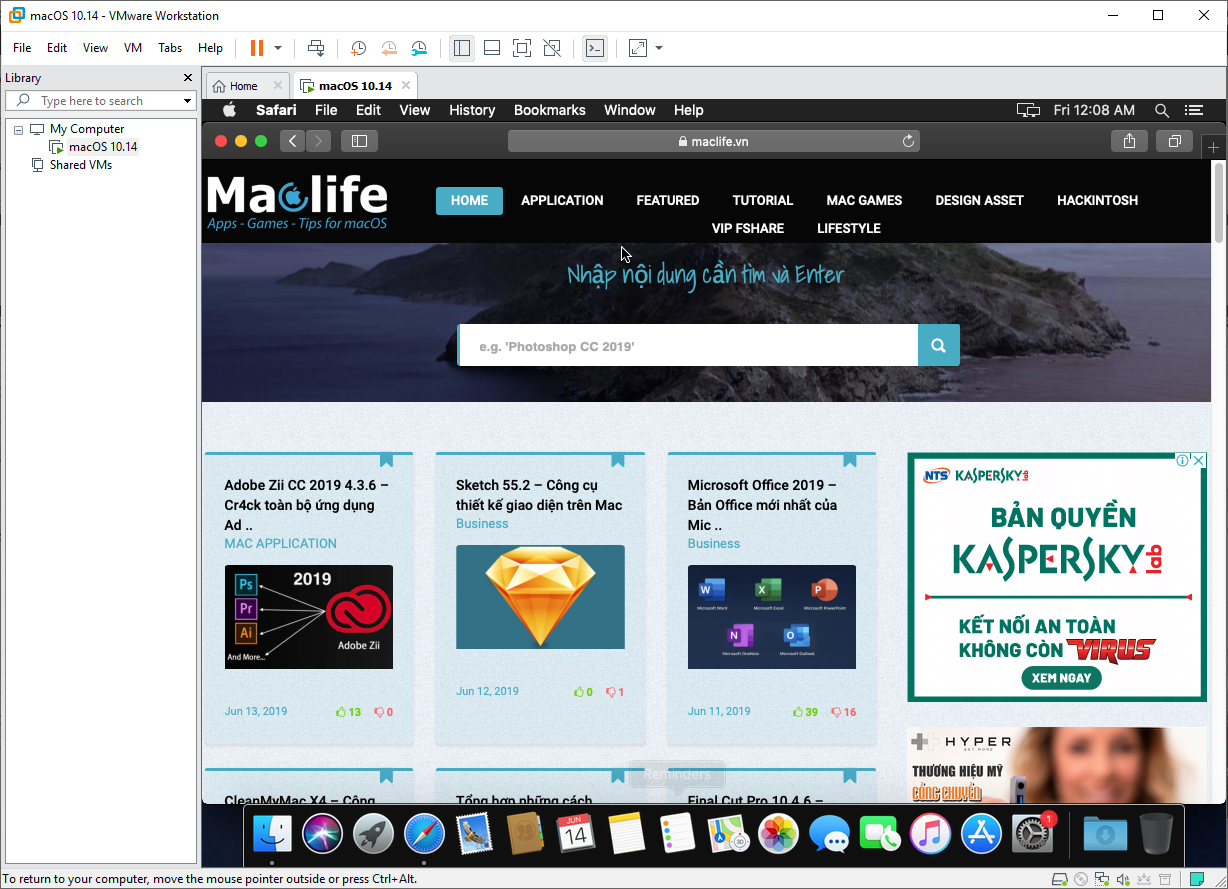Open System Preferences from the Dock
This screenshot has height=889, width=1228.
pos(1030,833)
